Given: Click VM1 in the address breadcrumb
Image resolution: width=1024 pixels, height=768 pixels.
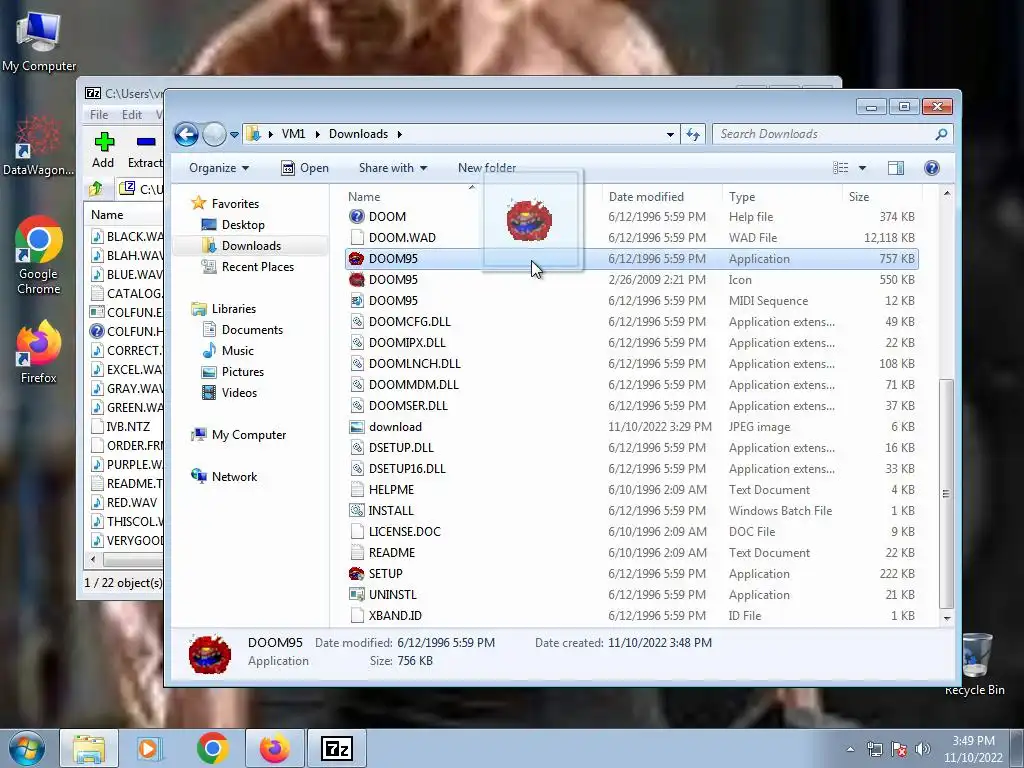Looking at the screenshot, I should pos(293,134).
